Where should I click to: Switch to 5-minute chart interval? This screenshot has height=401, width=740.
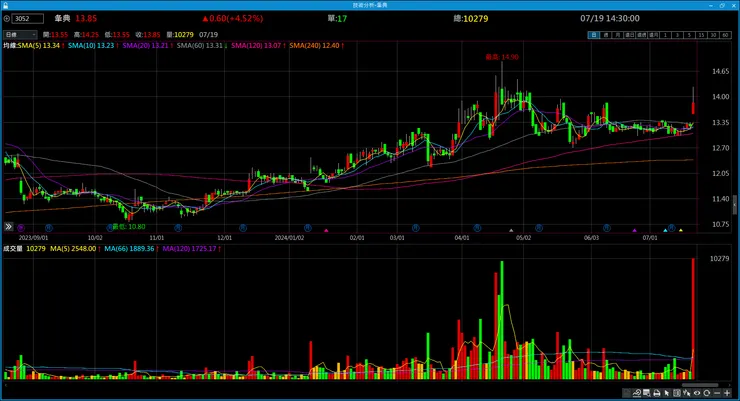[x=689, y=35]
